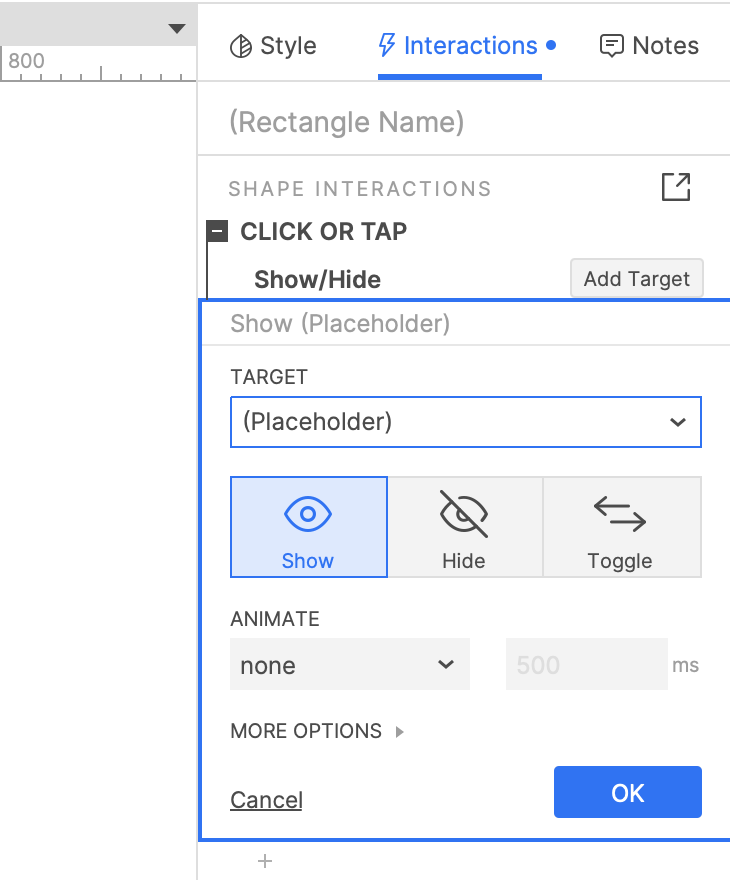Click the animation duration ms field

pyautogui.click(x=586, y=664)
